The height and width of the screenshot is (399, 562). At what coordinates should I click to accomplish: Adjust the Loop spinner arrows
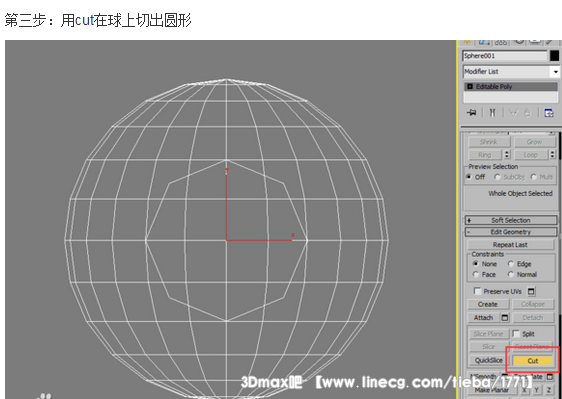552,155
